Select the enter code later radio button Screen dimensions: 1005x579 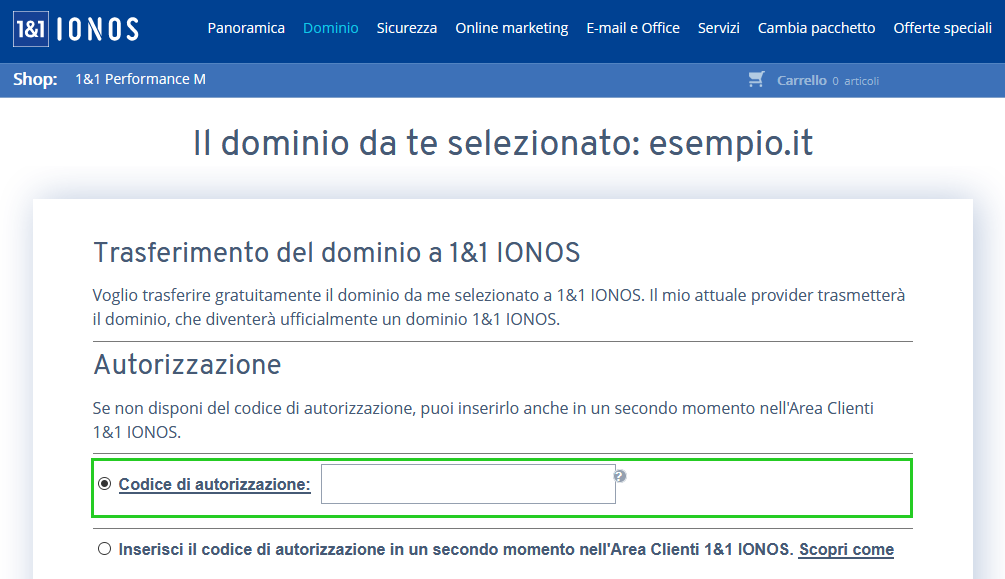pos(104,549)
